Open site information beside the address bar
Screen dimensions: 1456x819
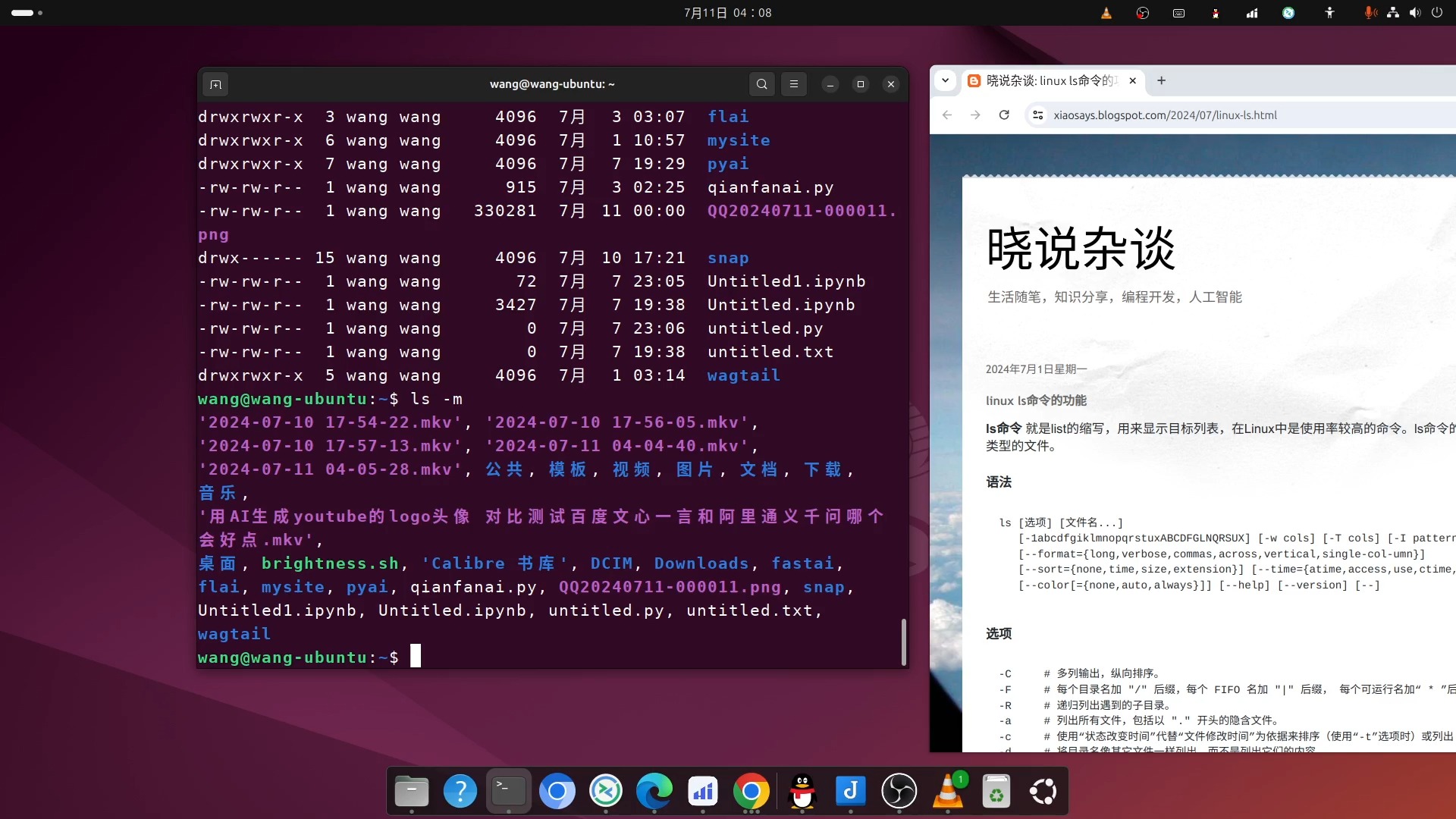pos(1038,115)
